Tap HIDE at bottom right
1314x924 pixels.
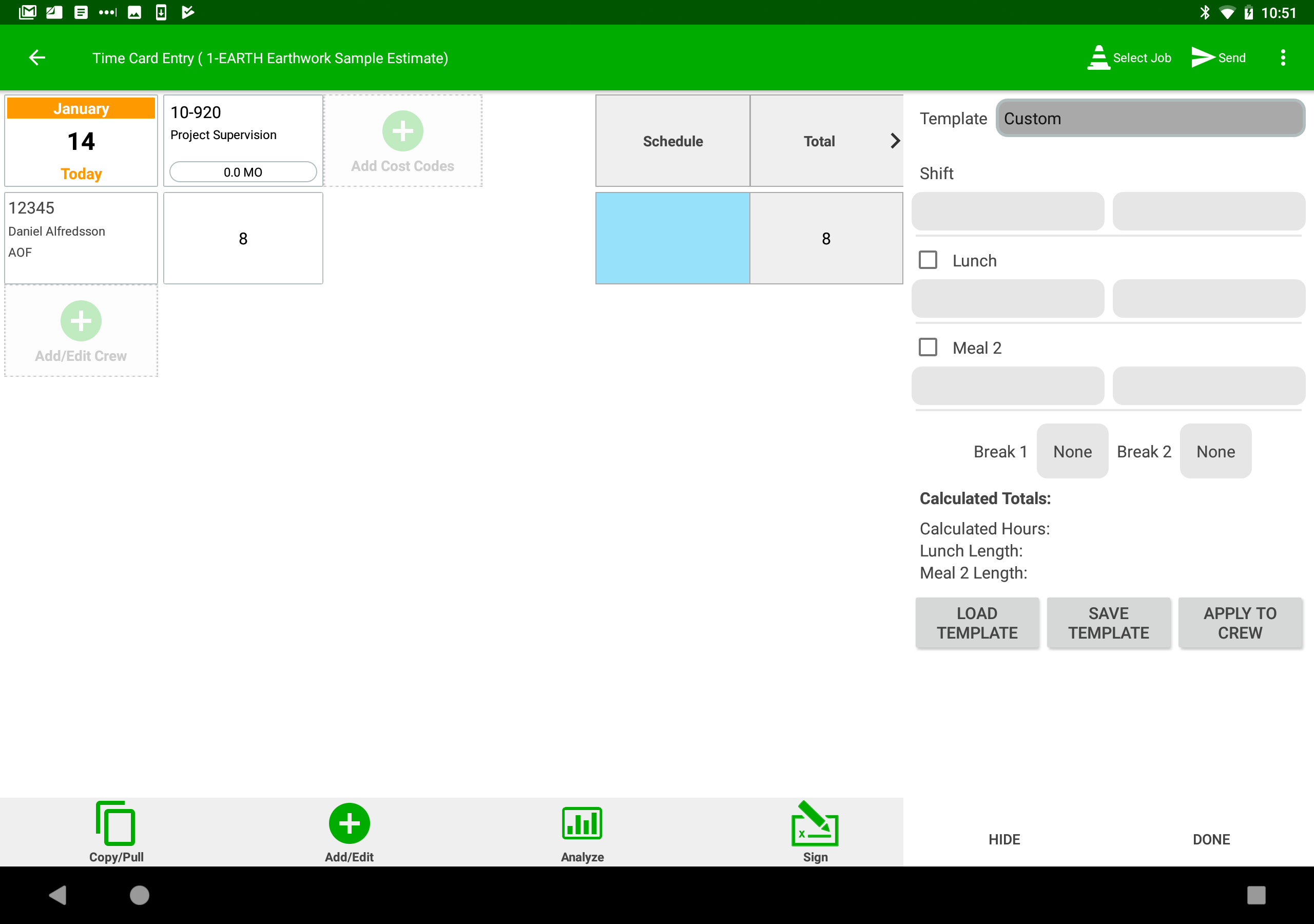(1004, 839)
